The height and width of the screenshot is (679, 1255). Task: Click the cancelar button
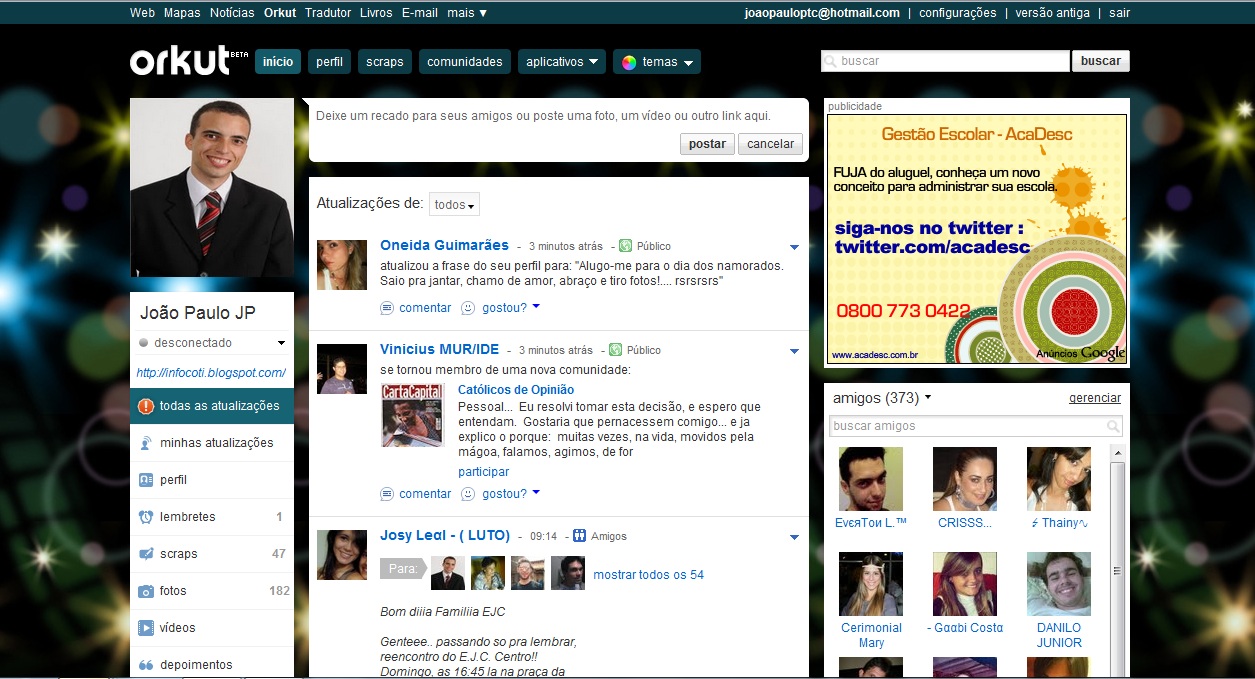(771, 144)
